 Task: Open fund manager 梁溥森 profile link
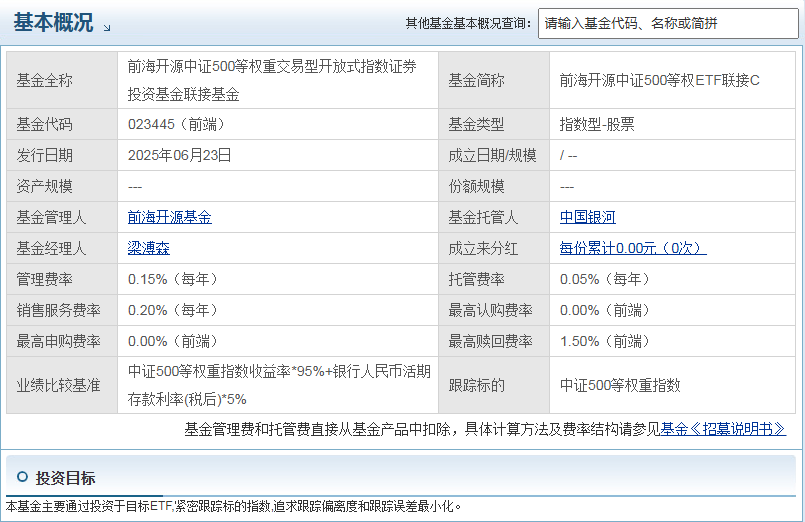click(x=148, y=248)
